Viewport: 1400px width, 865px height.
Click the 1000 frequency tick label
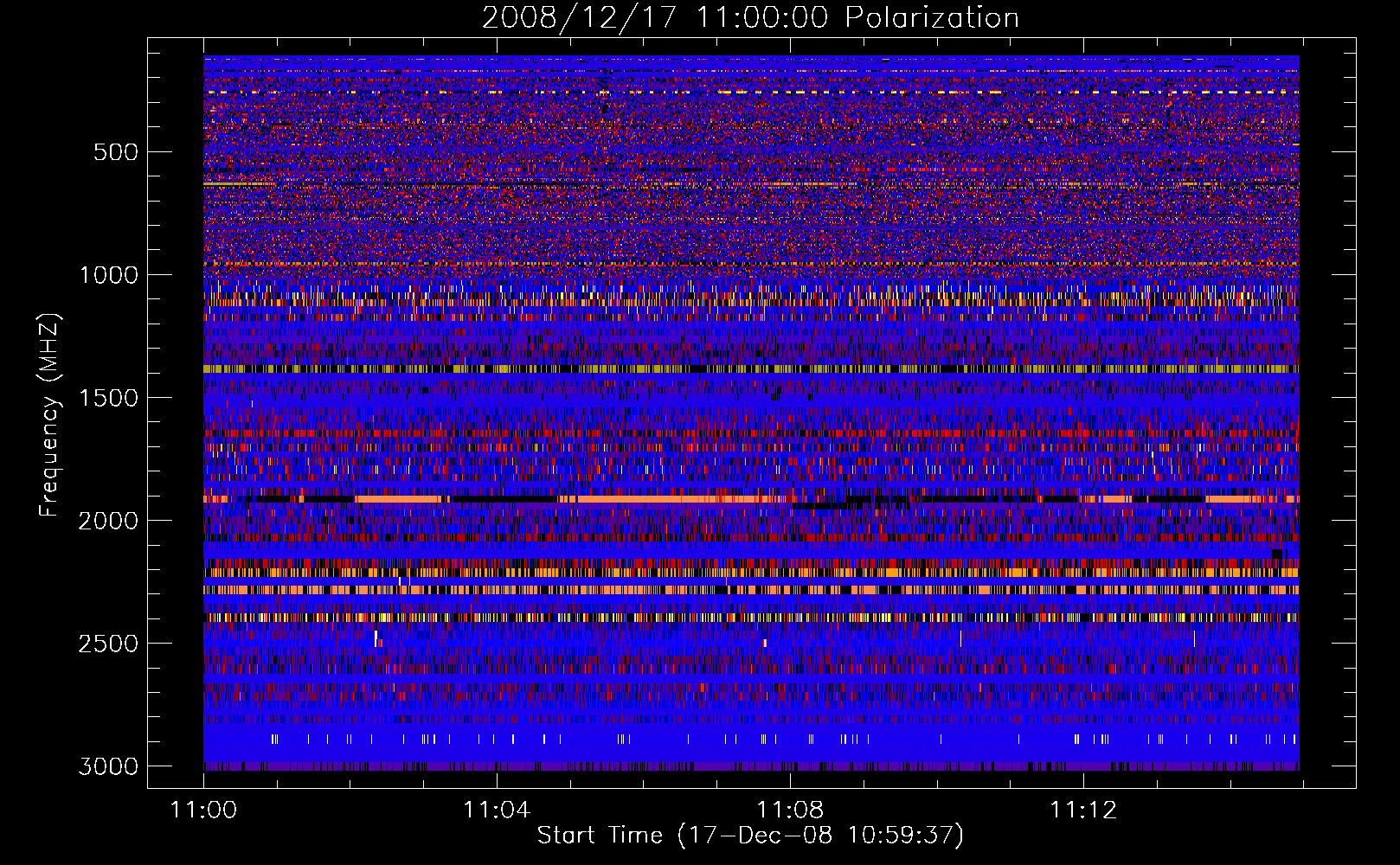click(x=108, y=275)
